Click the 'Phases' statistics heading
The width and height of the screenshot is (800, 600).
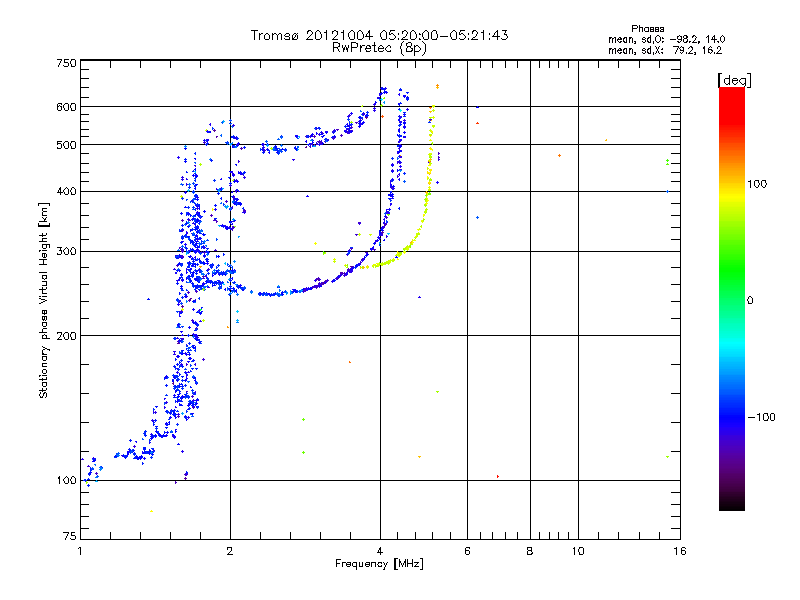point(647,29)
